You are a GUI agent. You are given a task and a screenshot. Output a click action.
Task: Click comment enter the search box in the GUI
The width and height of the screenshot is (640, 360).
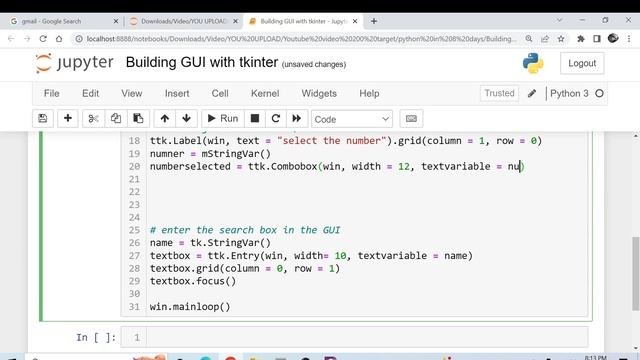click(245, 230)
